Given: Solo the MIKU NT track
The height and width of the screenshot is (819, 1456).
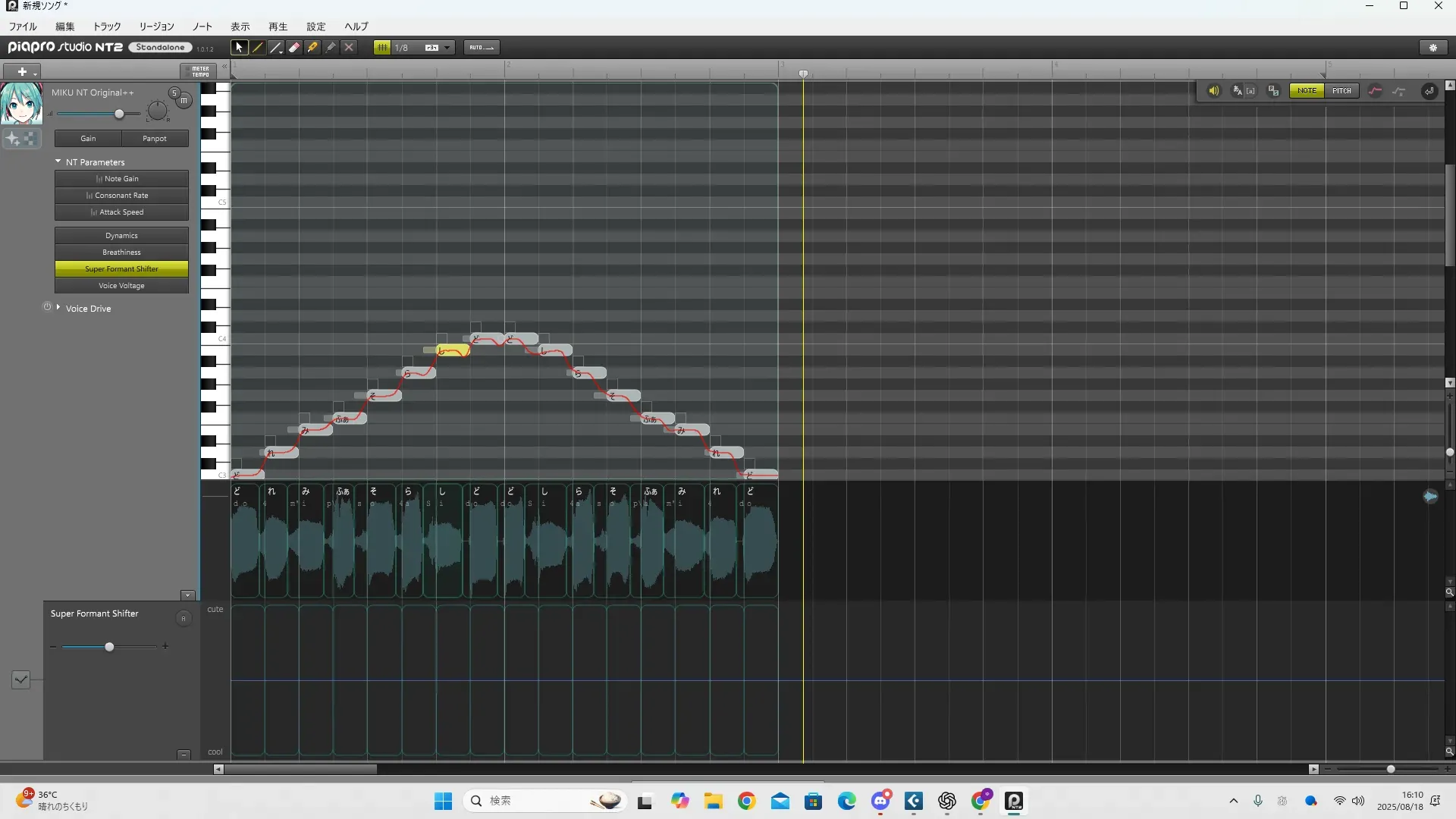Looking at the screenshot, I should coord(174,93).
